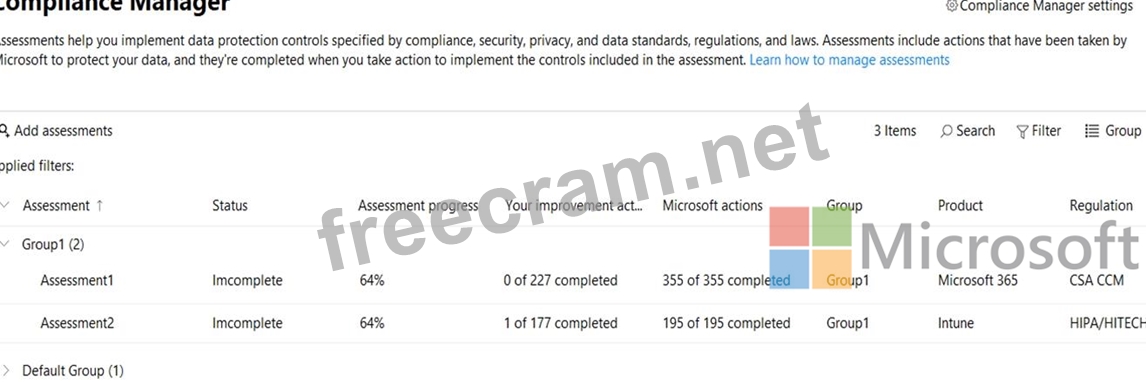The width and height of the screenshot is (1146, 382).
Task: Click the Search magnifier icon
Action: click(x=946, y=131)
